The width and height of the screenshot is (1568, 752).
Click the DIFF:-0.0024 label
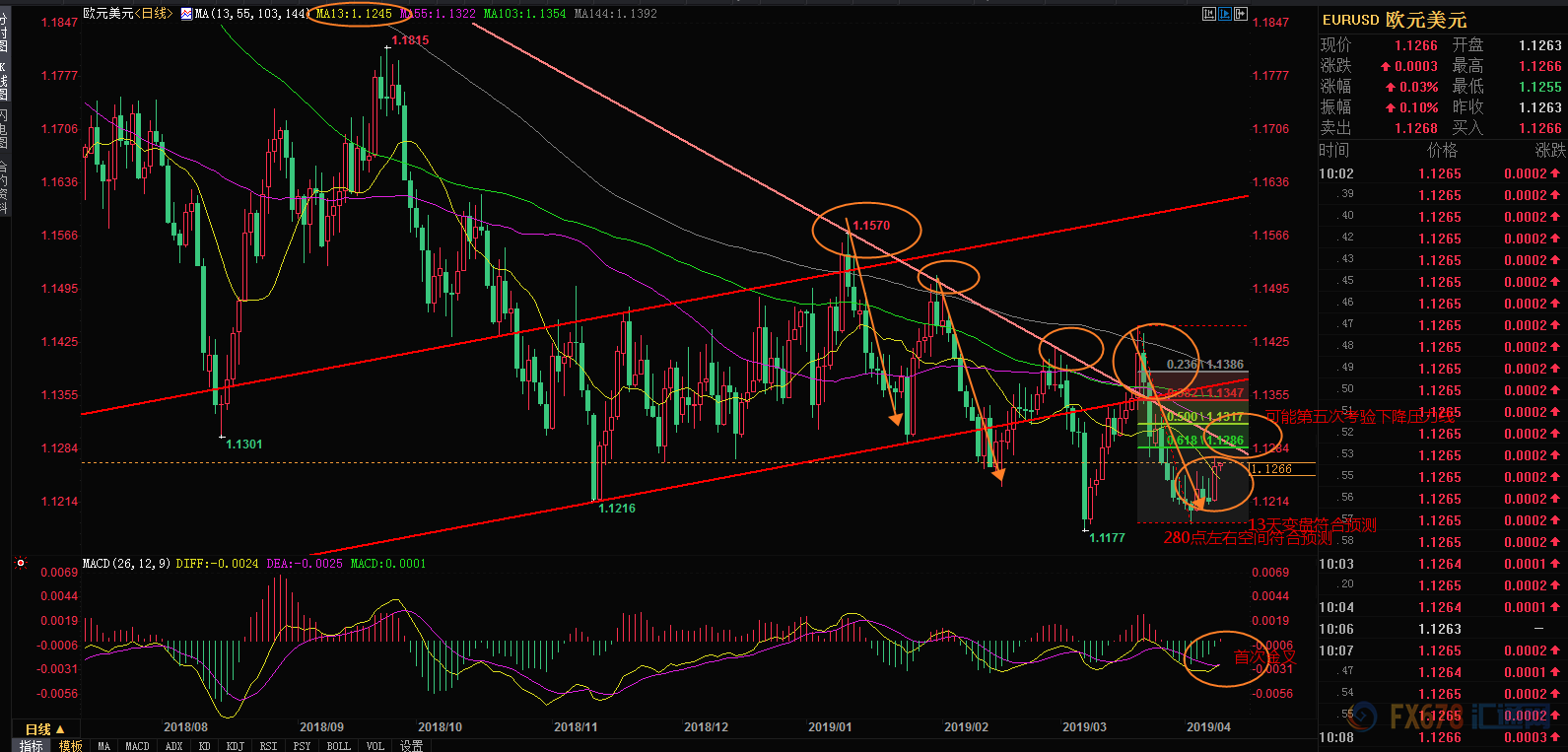tap(218, 564)
